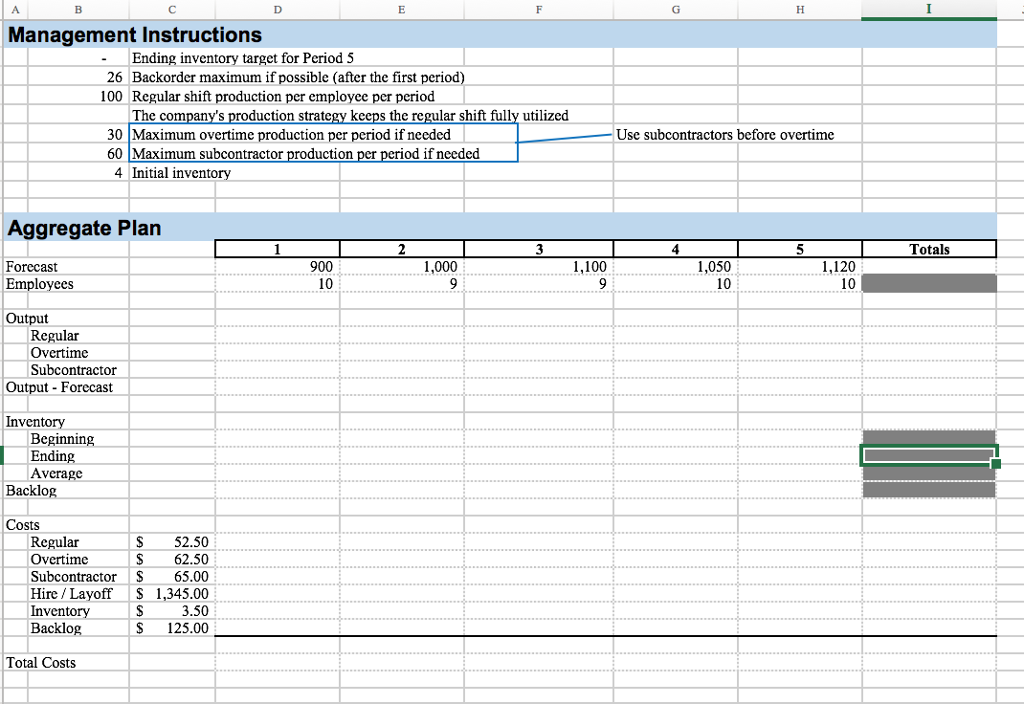Click the green fill handle on the selected cell
Viewport: 1024px width, 704px height.
[995, 464]
